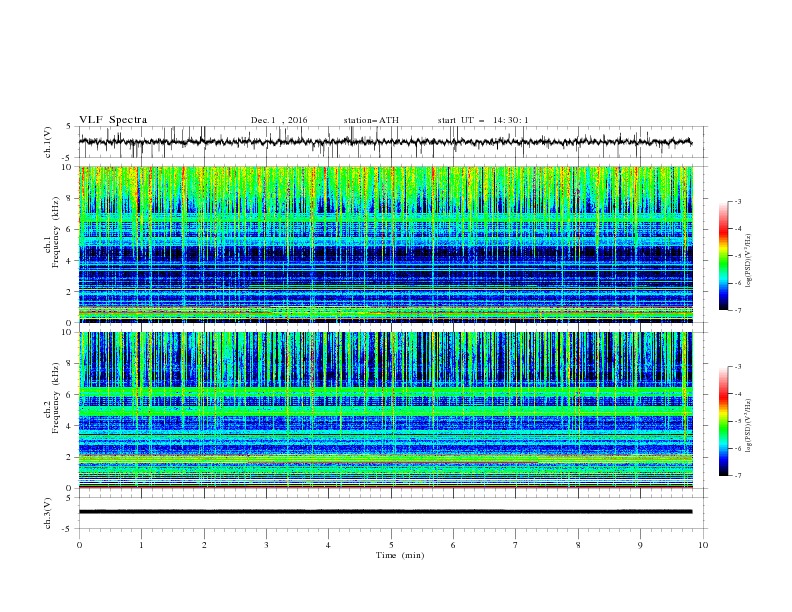The height and width of the screenshot is (612, 792).
Task: Click the "ch.1(V)" waveform axis label
Action: [x=48, y=142]
